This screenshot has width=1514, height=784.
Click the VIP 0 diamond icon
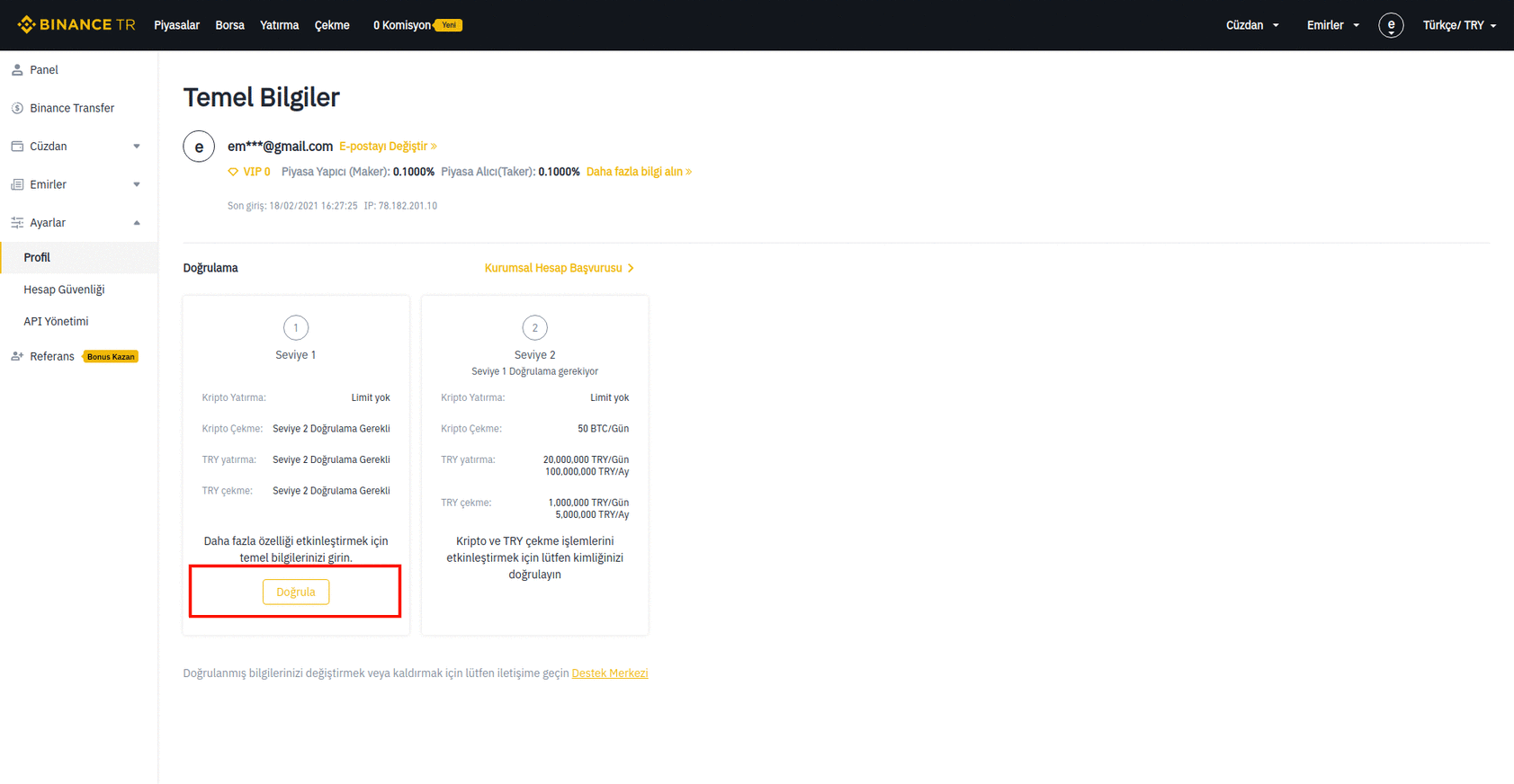[233, 172]
